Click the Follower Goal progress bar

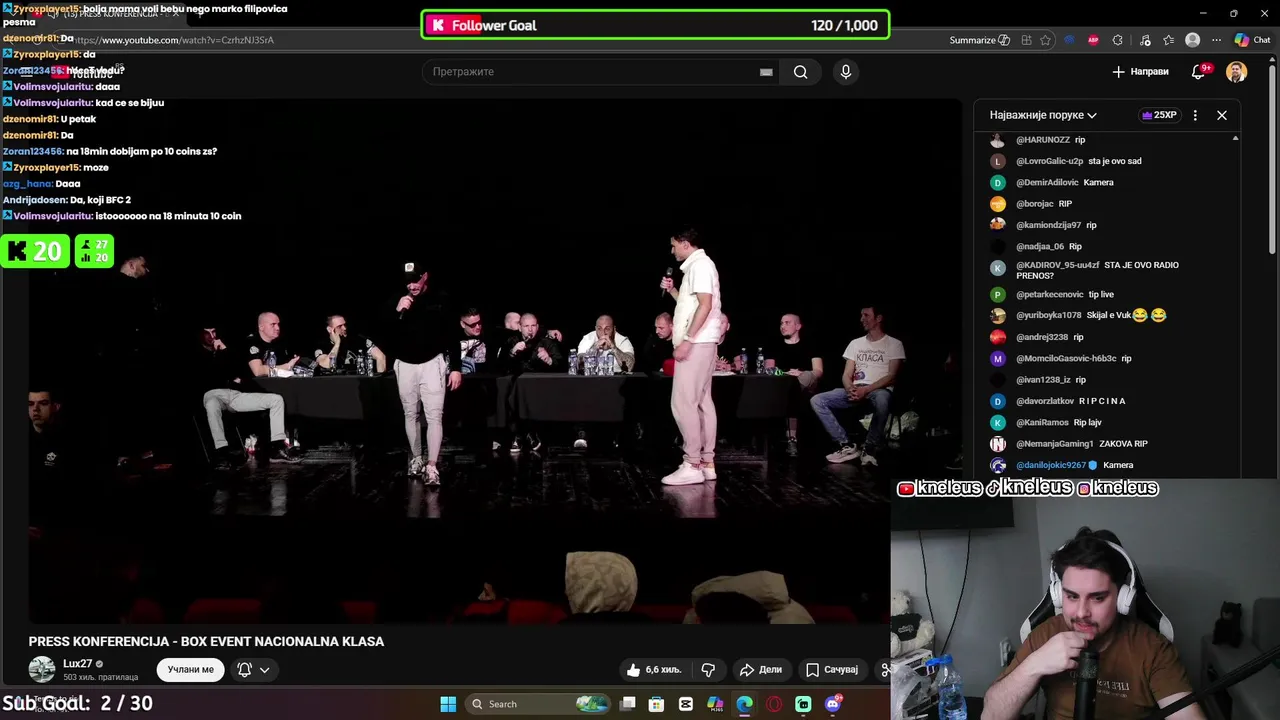point(655,25)
